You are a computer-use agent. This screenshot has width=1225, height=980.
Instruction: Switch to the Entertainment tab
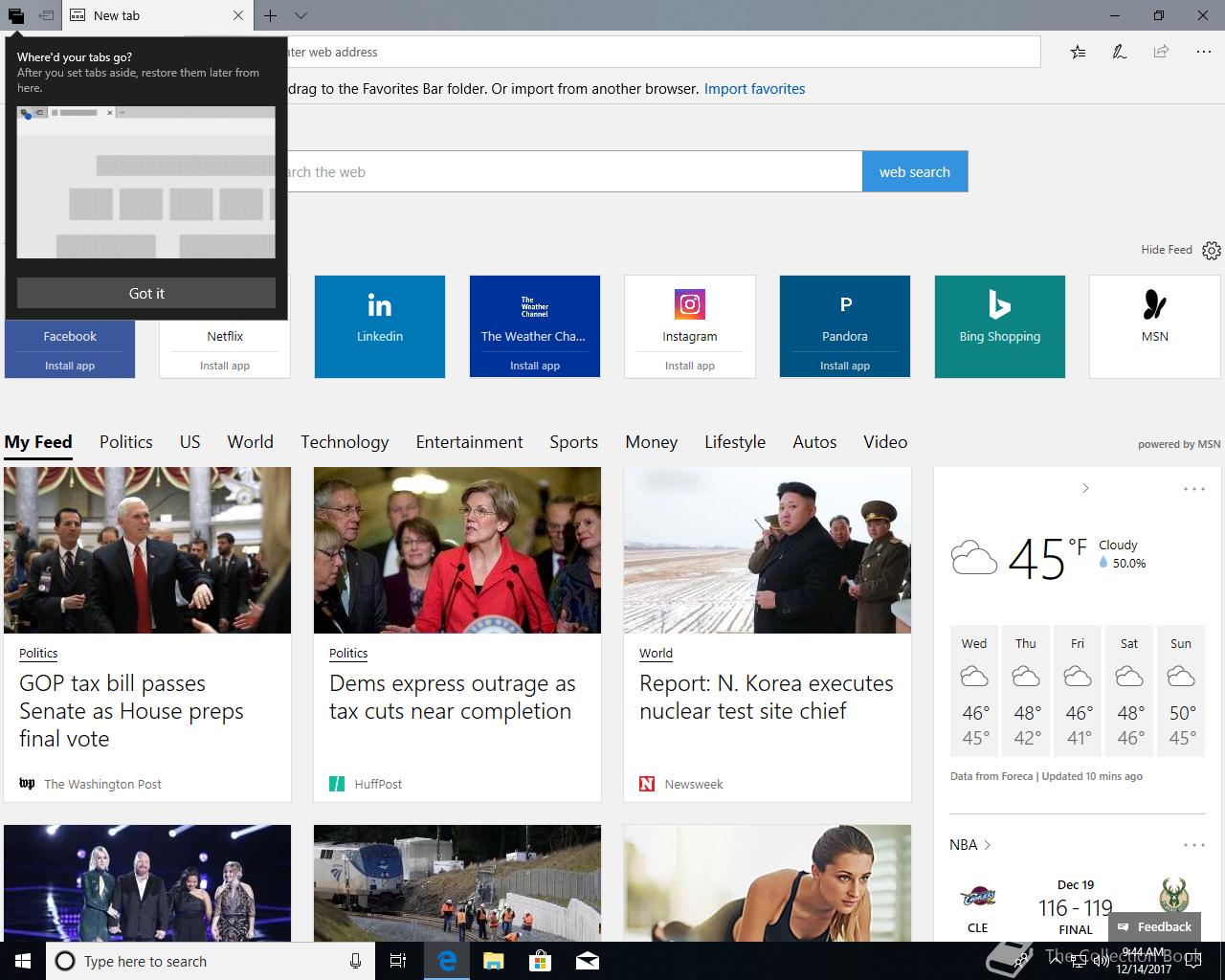[470, 442]
